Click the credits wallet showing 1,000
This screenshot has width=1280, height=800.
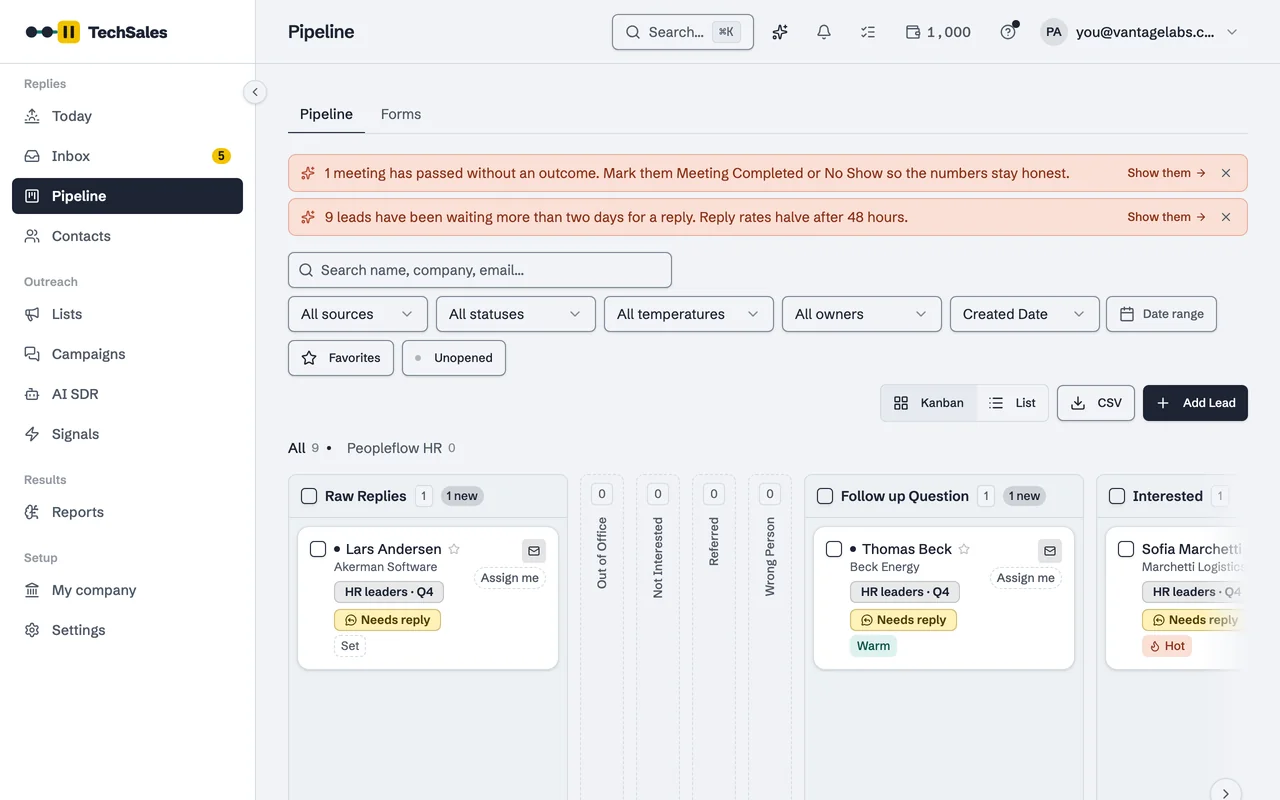(x=938, y=32)
